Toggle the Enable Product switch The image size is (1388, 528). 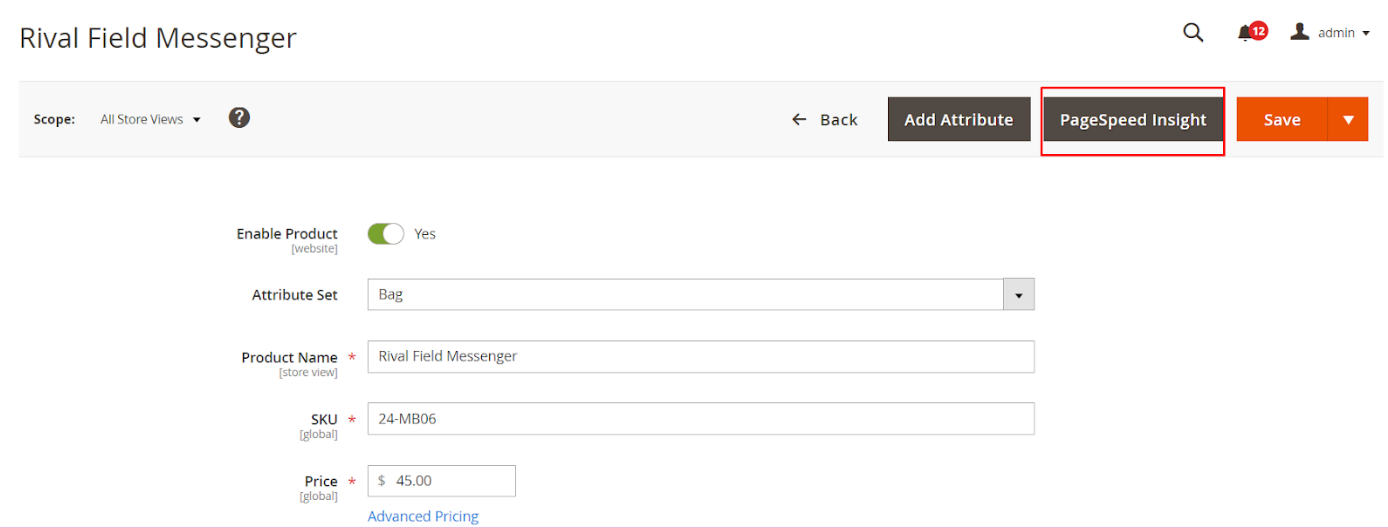pos(385,234)
